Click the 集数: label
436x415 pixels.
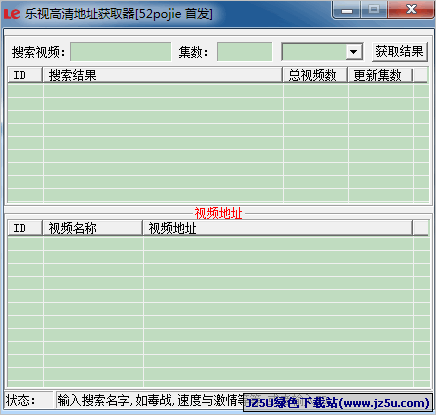click(x=193, y=52)
